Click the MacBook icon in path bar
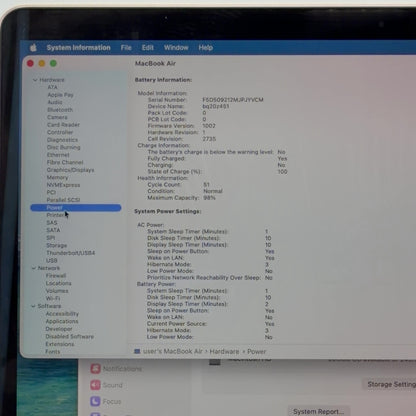 (x=137, y=351)
